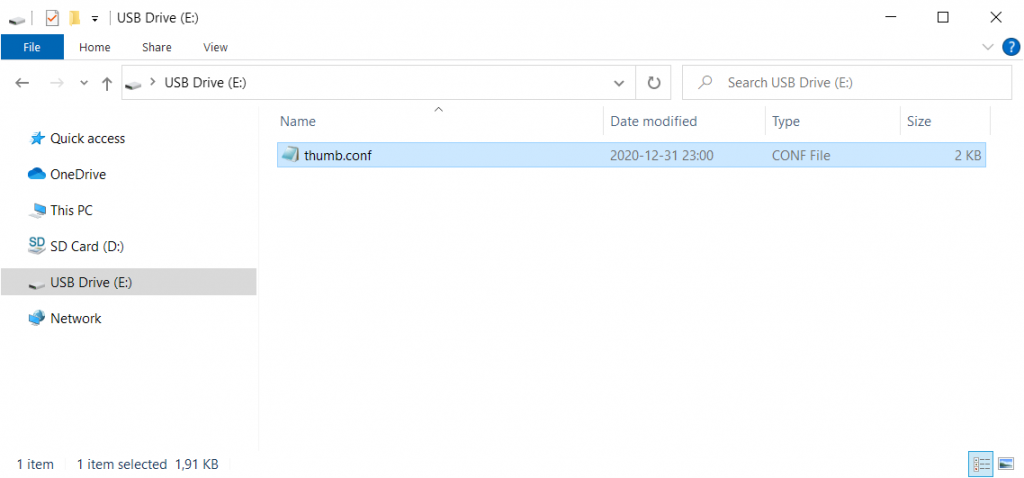This screenshot has height=478, width=1024.
Task: Click the thumb.conf file icon
Action: click(x=290, y=155)
